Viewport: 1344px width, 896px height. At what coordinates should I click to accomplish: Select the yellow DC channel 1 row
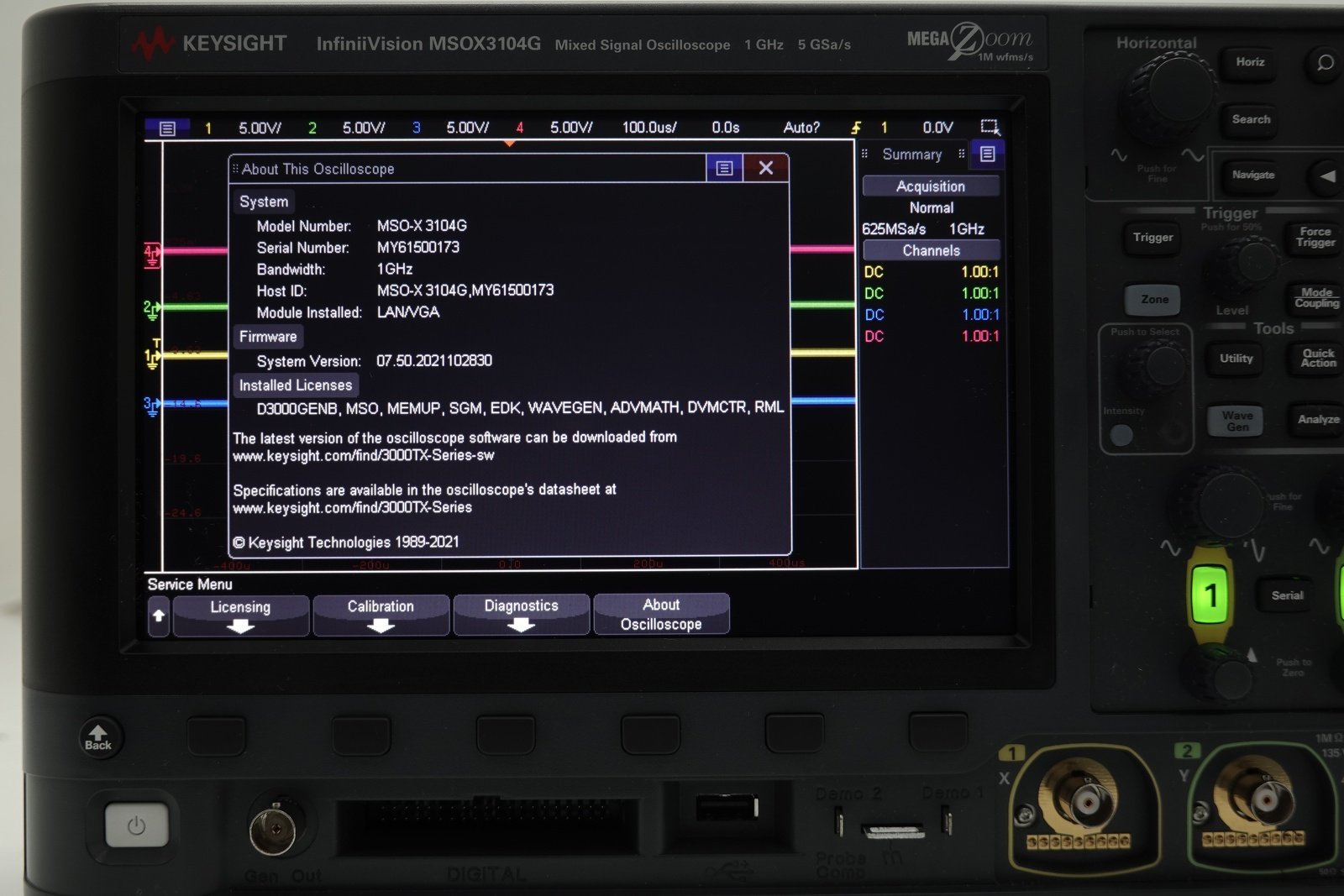(x=932, y=272)
